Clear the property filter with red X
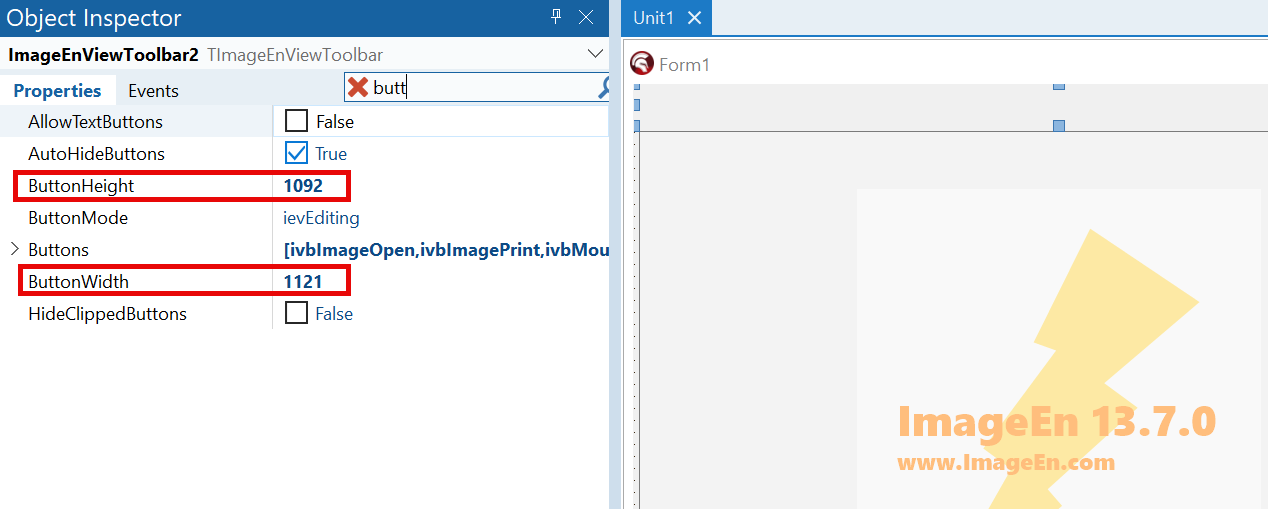Screen dimensions: 1268x509 coord(357,88)
